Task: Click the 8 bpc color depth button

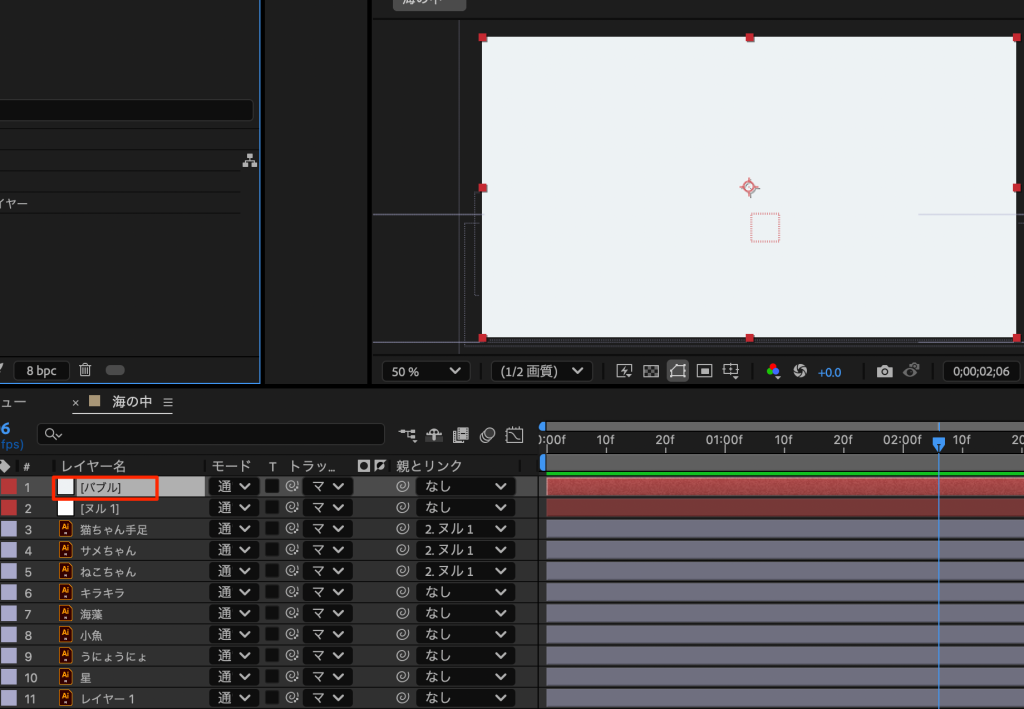Action: click(42, 370)
